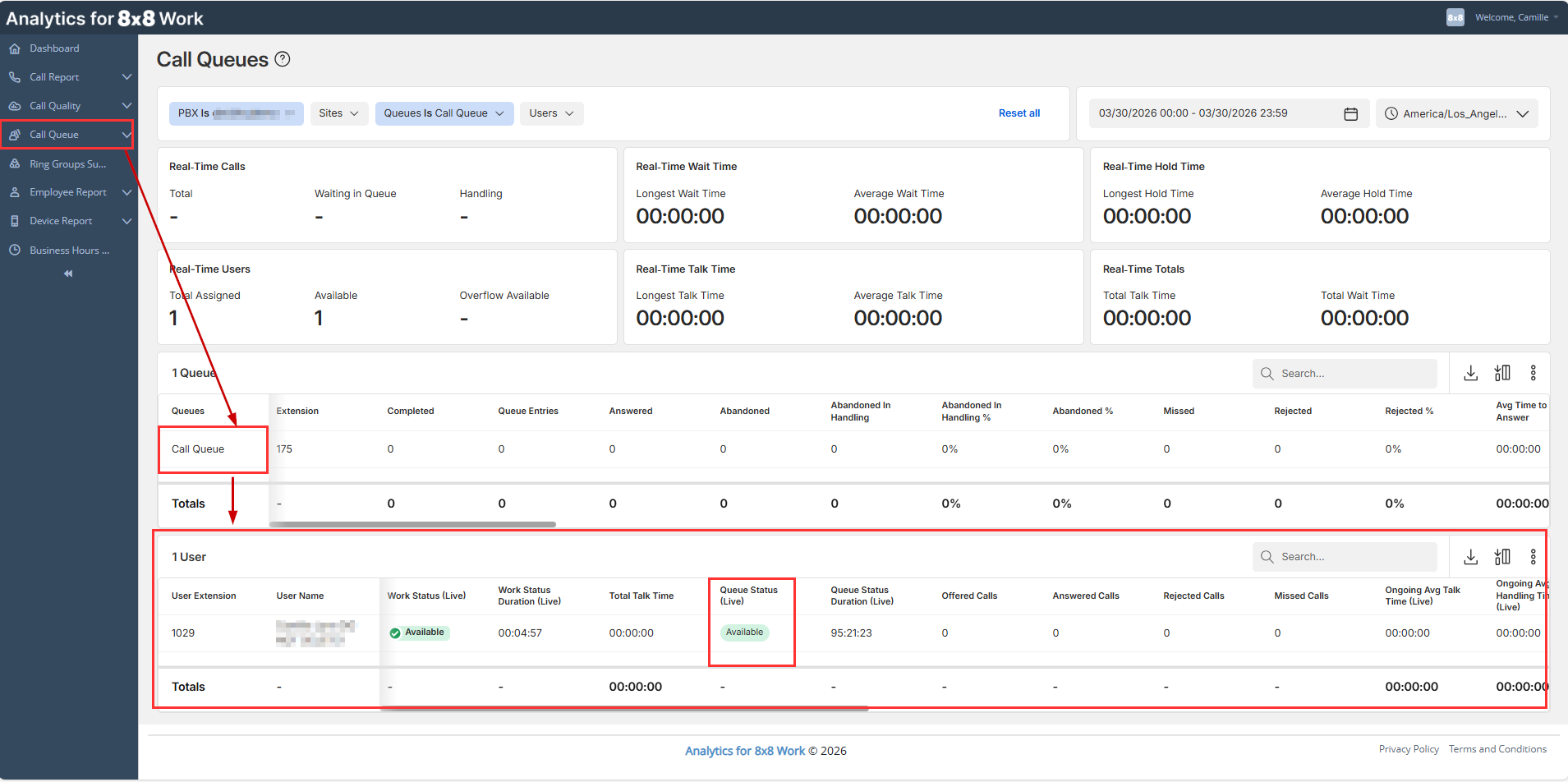Viewport: 1568px width, 782px height.
Task: Customize columns in Queues table
Action: point(1502,373)
